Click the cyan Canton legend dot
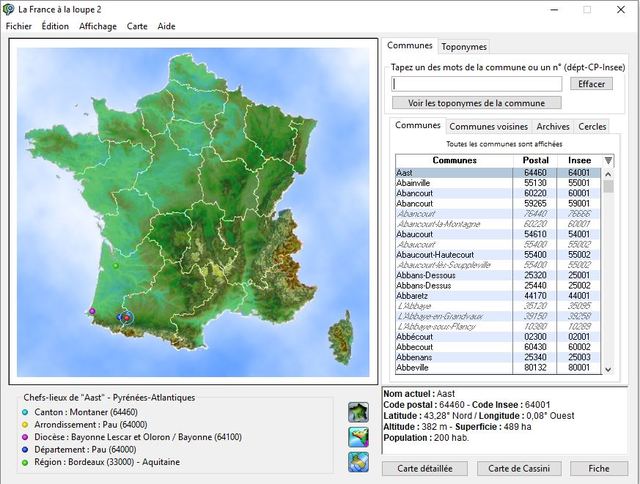 click(x=25, y=413)
